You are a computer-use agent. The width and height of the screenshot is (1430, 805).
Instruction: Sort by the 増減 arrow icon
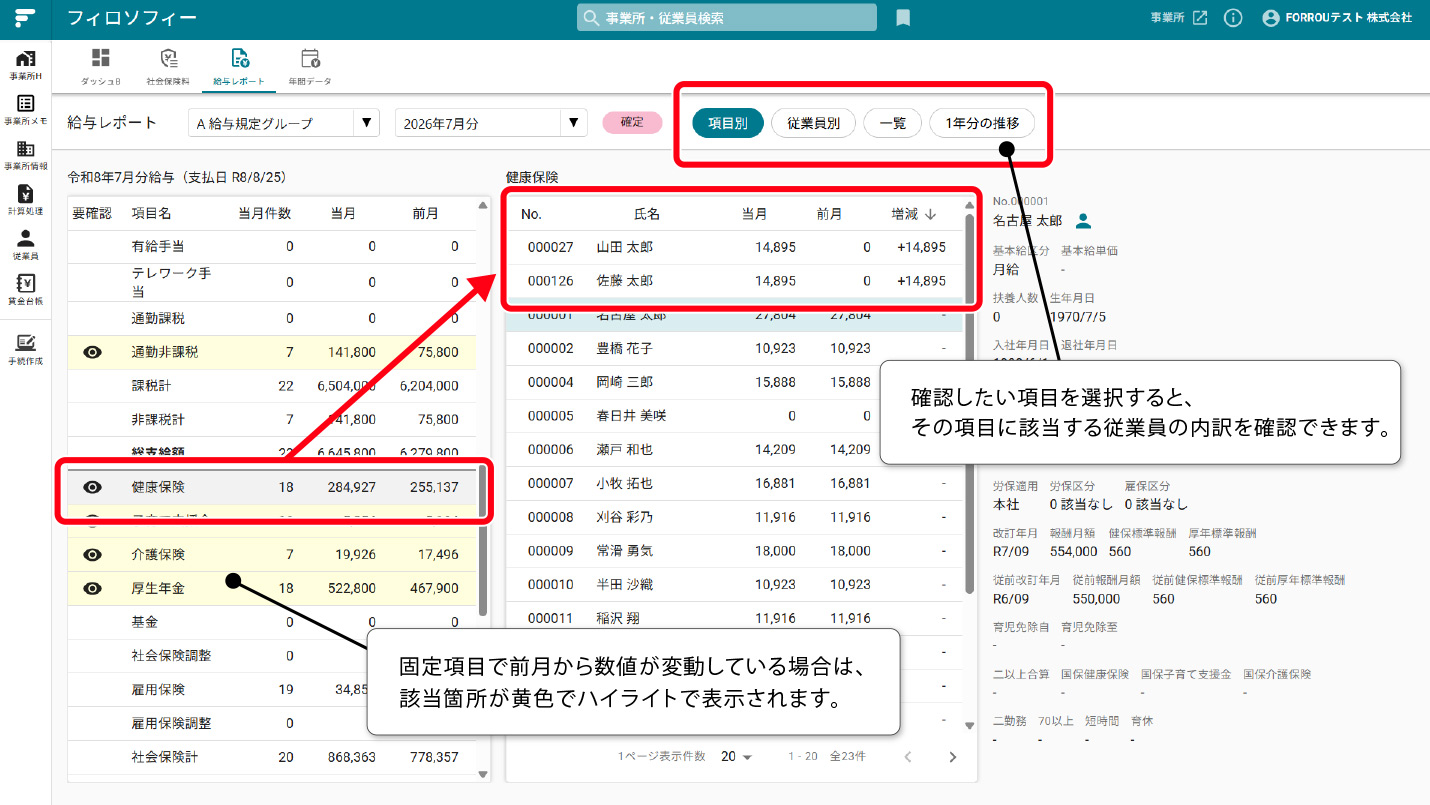click(930, 214)
